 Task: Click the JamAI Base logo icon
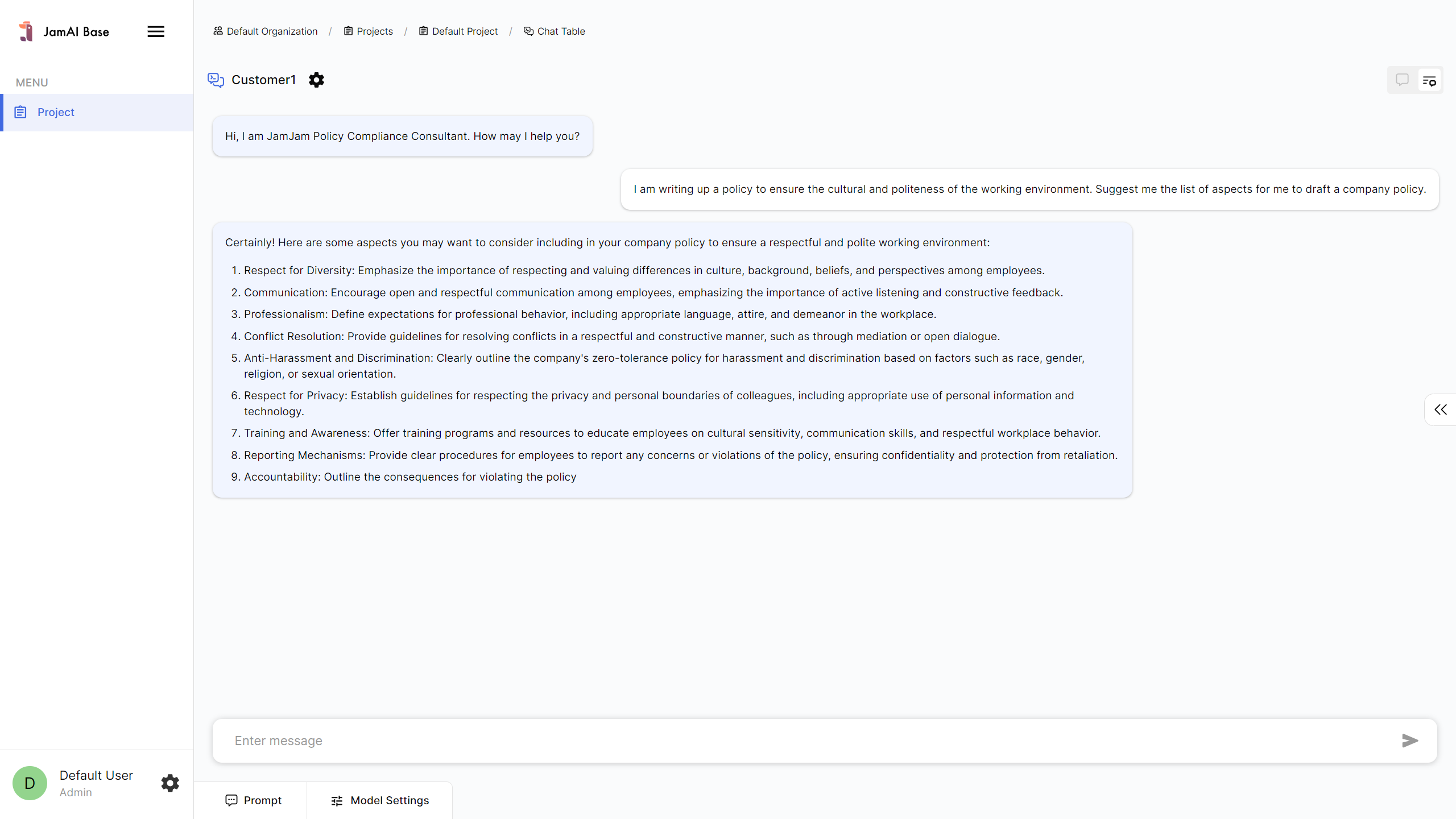[26, 32]
